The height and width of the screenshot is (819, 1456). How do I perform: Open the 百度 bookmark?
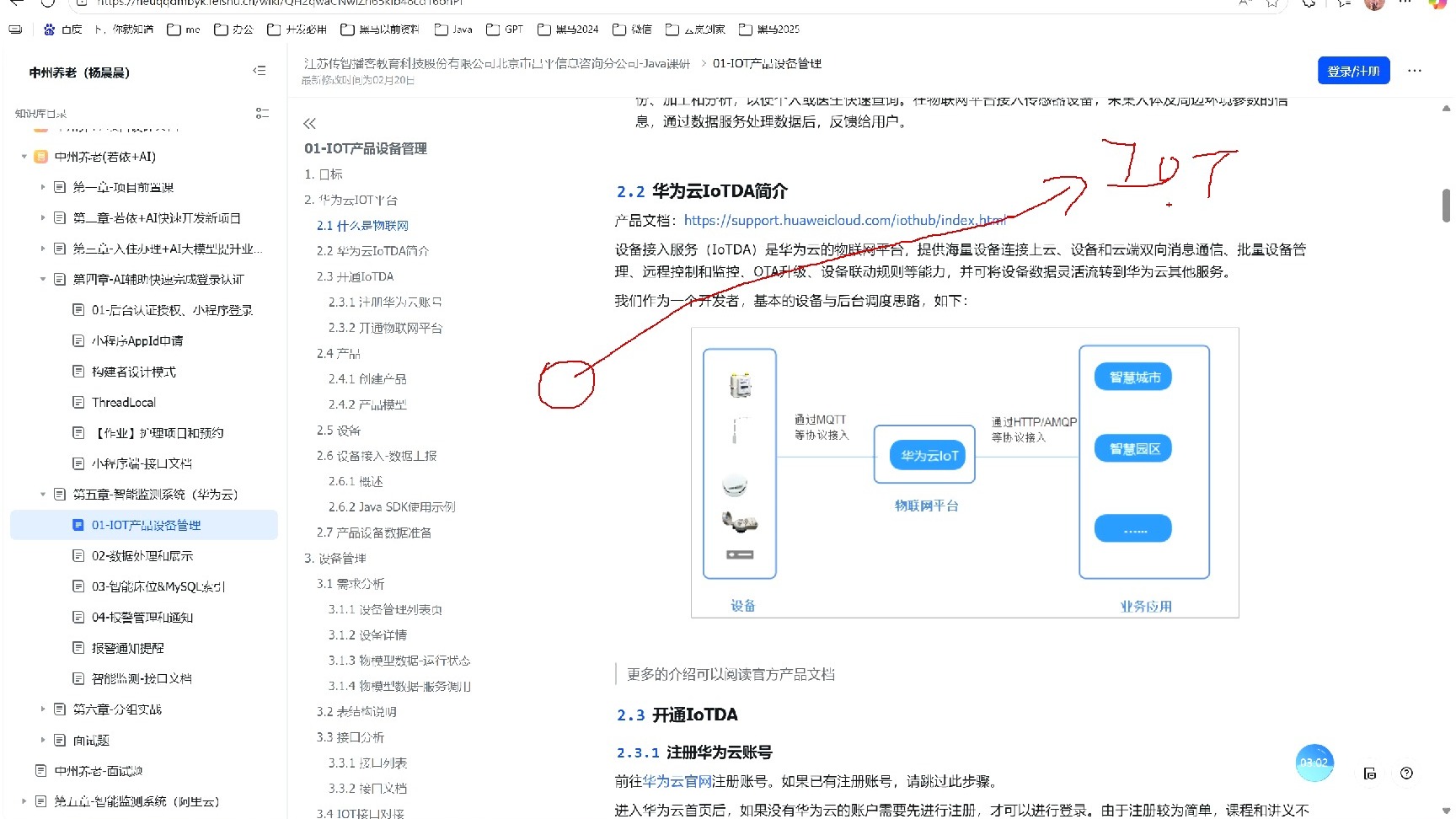click(63, 29)
